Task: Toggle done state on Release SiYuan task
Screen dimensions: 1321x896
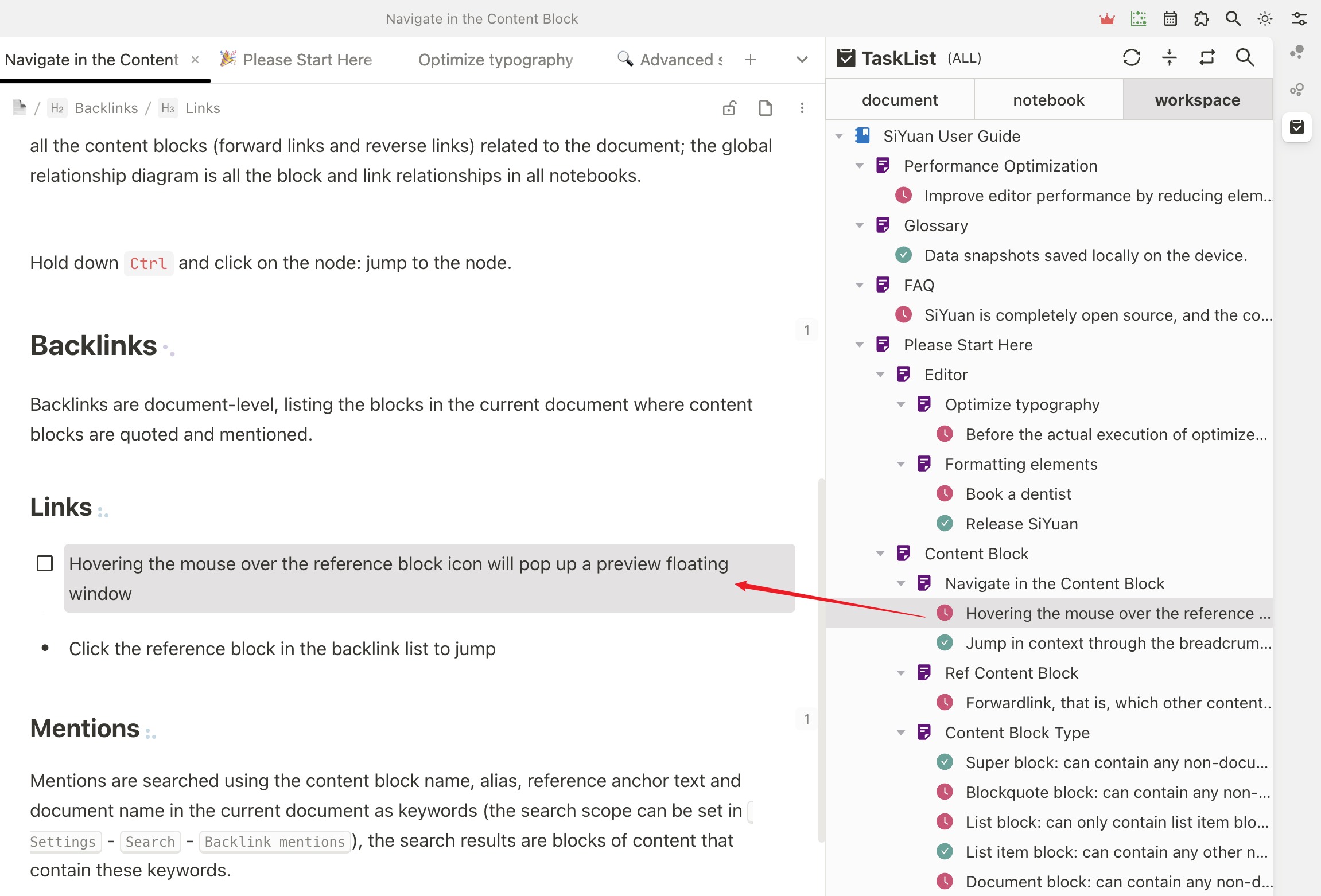Action: 945,523
